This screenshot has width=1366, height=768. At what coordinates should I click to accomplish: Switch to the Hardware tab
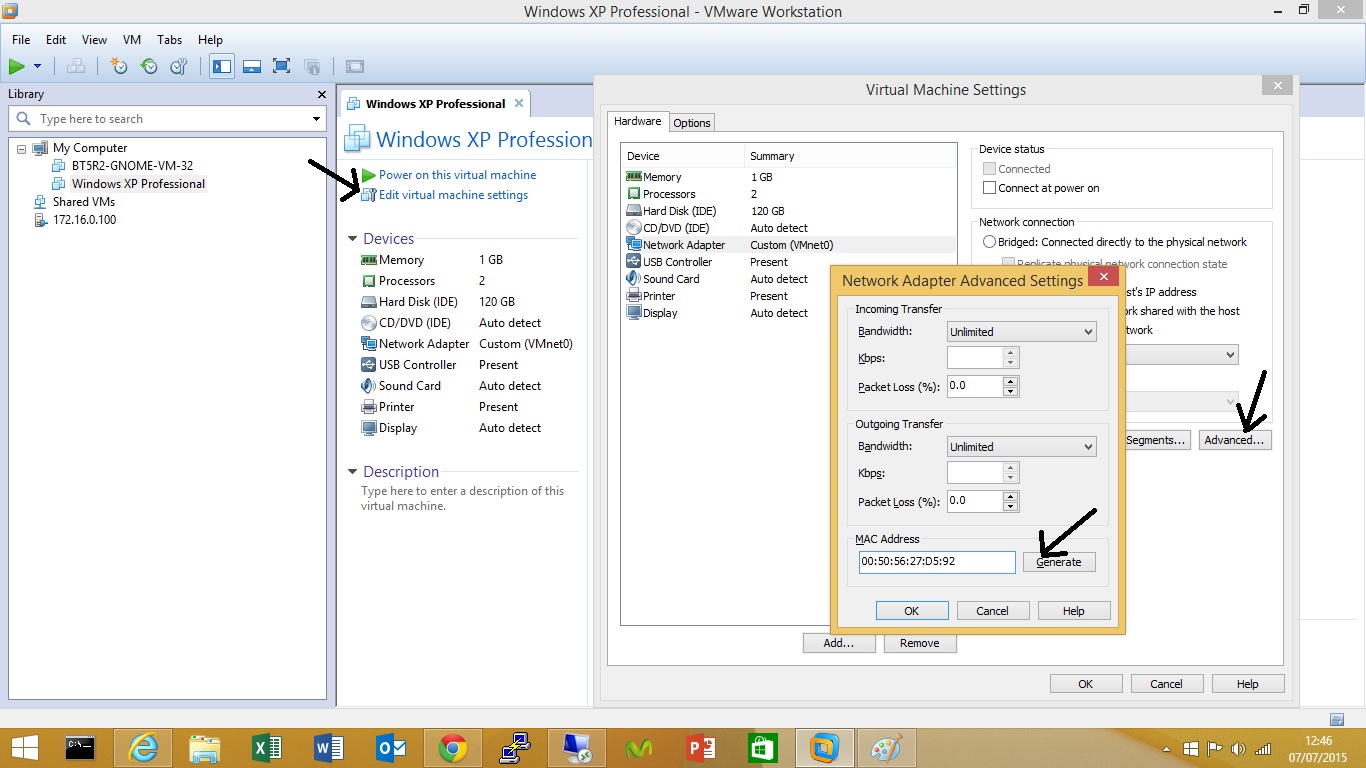click(637, 121)
